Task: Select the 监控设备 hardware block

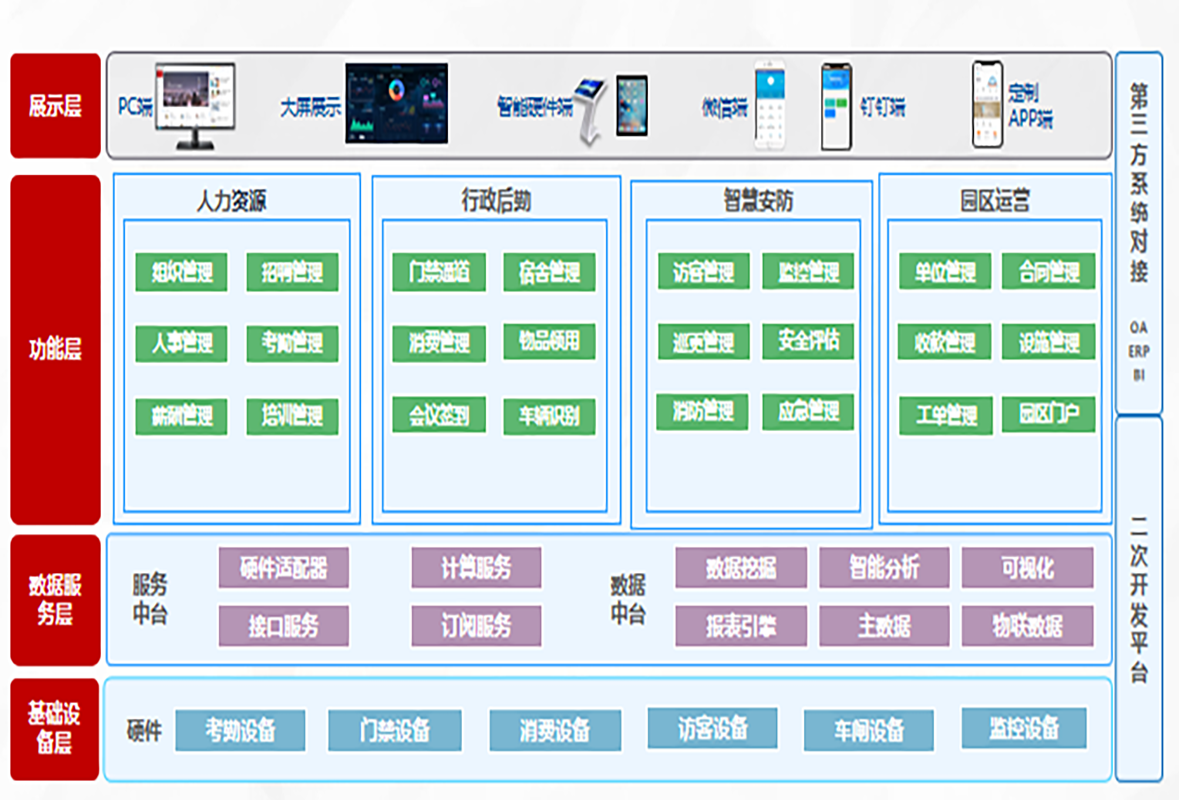Action: (x=1025, y=730)
